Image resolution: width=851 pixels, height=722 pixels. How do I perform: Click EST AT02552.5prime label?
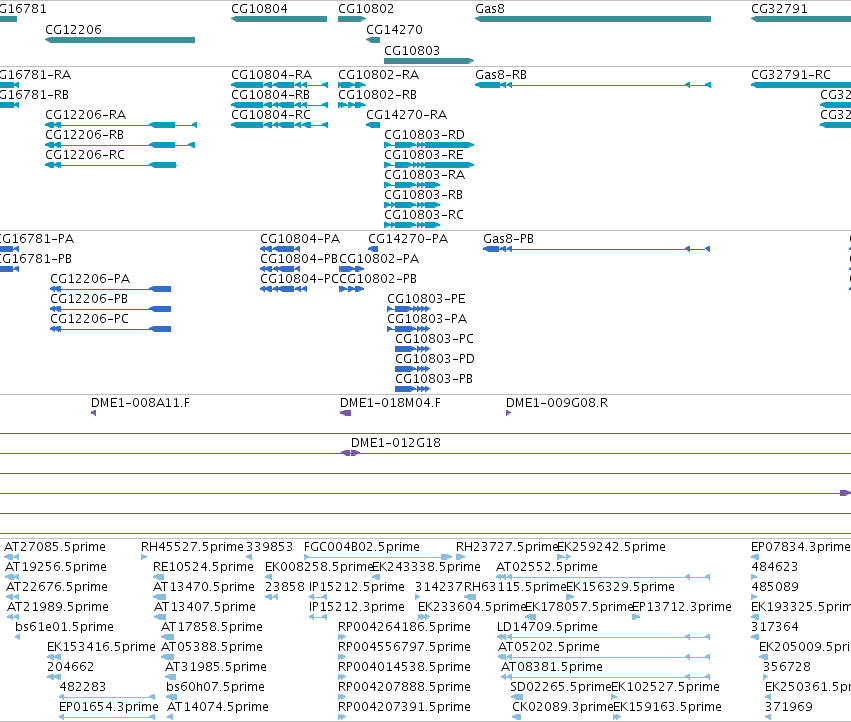(x=547, y=567)
